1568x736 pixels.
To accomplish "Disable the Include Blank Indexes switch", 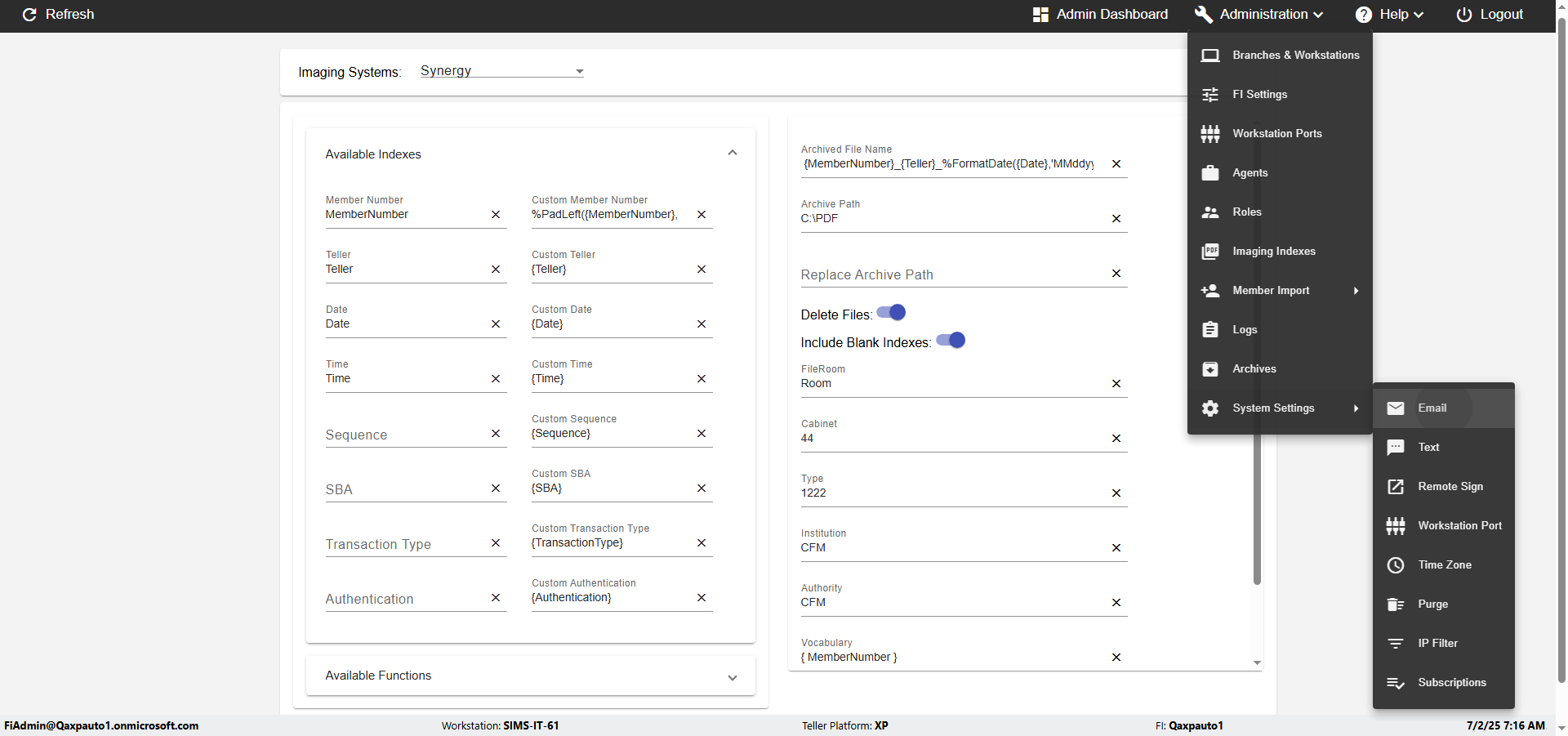I will (x=951, y=341).
